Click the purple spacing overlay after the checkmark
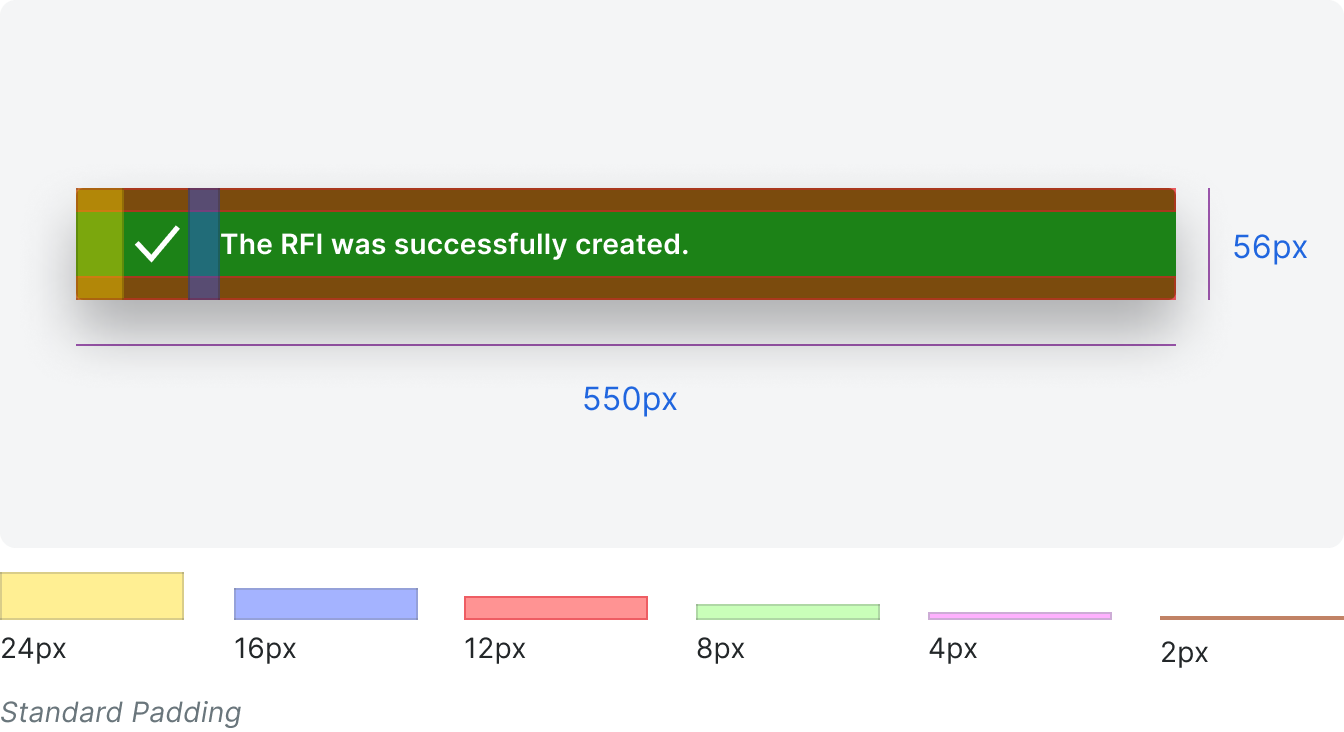Image resolution: width=1344 pixels, height=732 pixels. click(204, 244)
